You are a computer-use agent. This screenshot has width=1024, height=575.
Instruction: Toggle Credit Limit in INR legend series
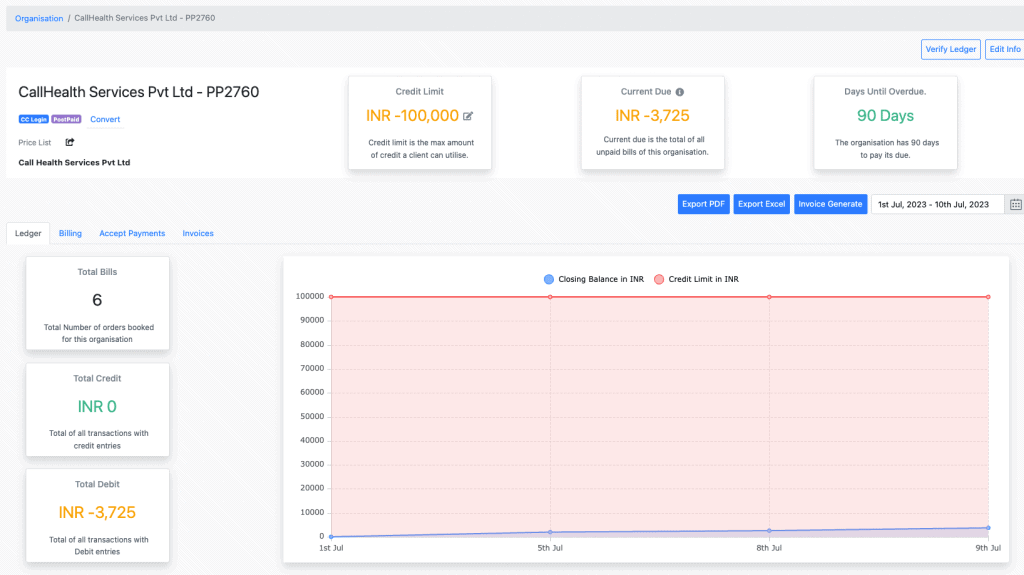point(696,279)
